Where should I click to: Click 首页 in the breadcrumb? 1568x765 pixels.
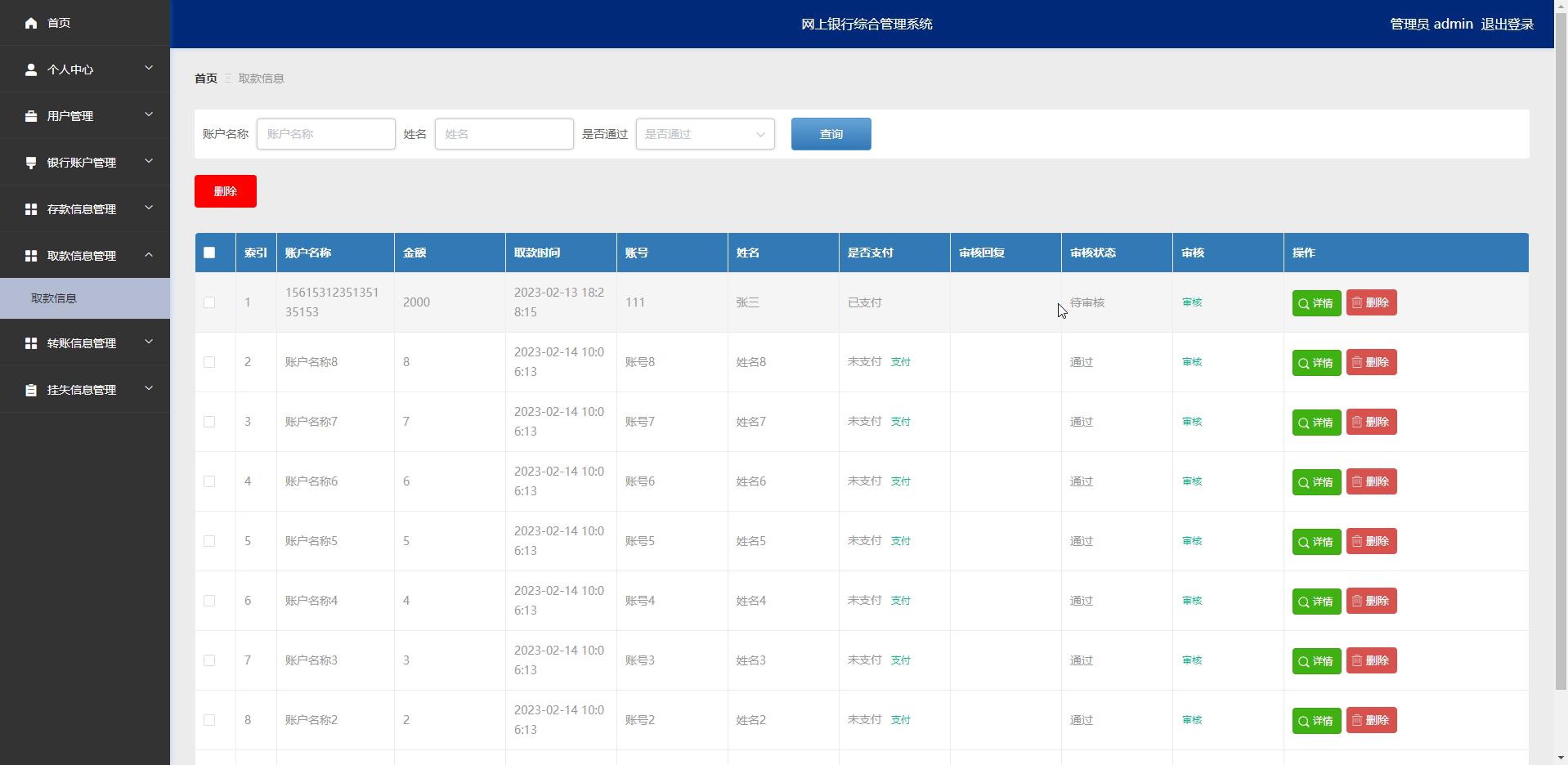pyautogui.click(x=206, y=78)
